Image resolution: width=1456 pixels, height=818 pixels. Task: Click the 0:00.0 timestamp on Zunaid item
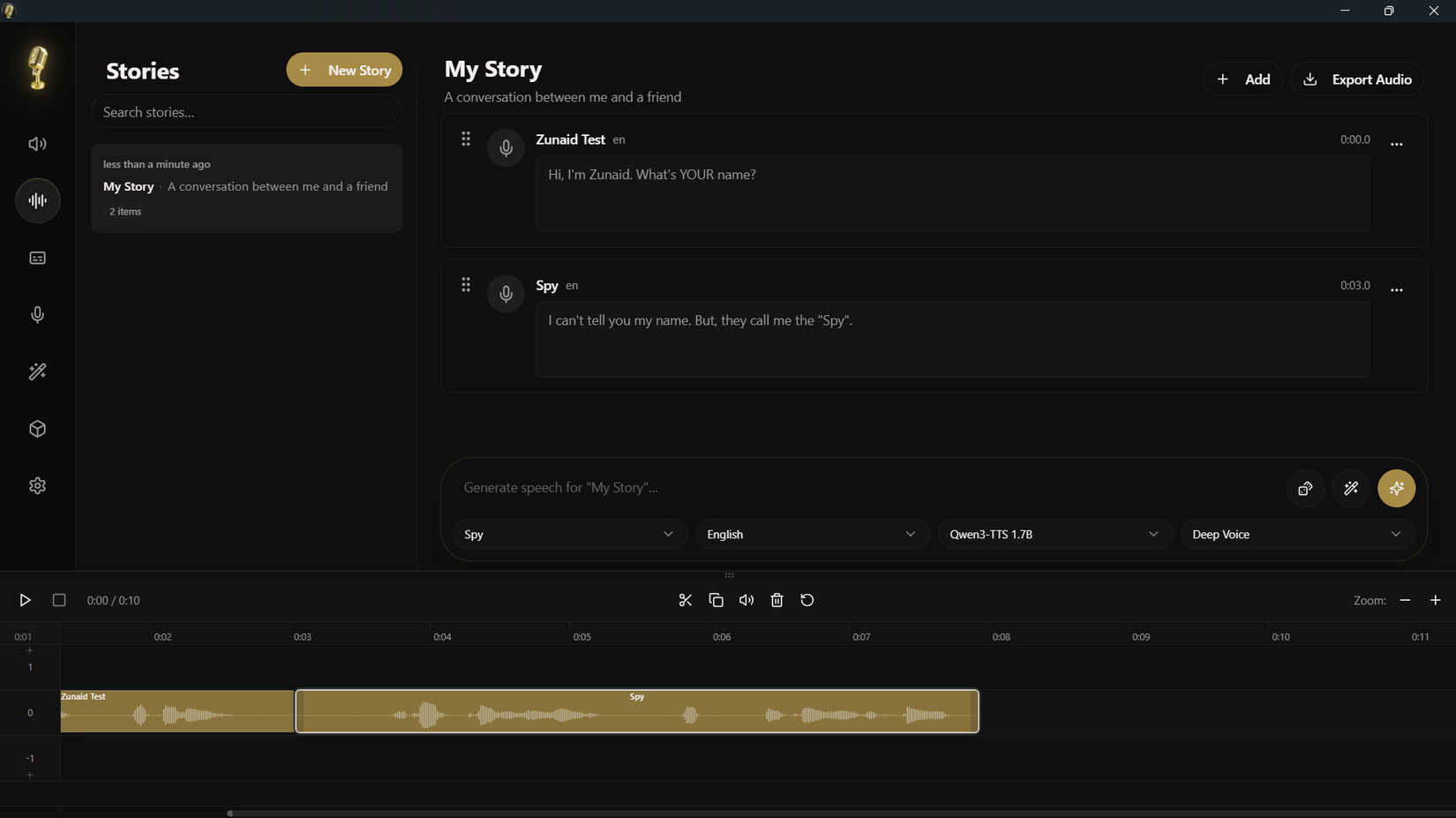[x=1355, y=139]
